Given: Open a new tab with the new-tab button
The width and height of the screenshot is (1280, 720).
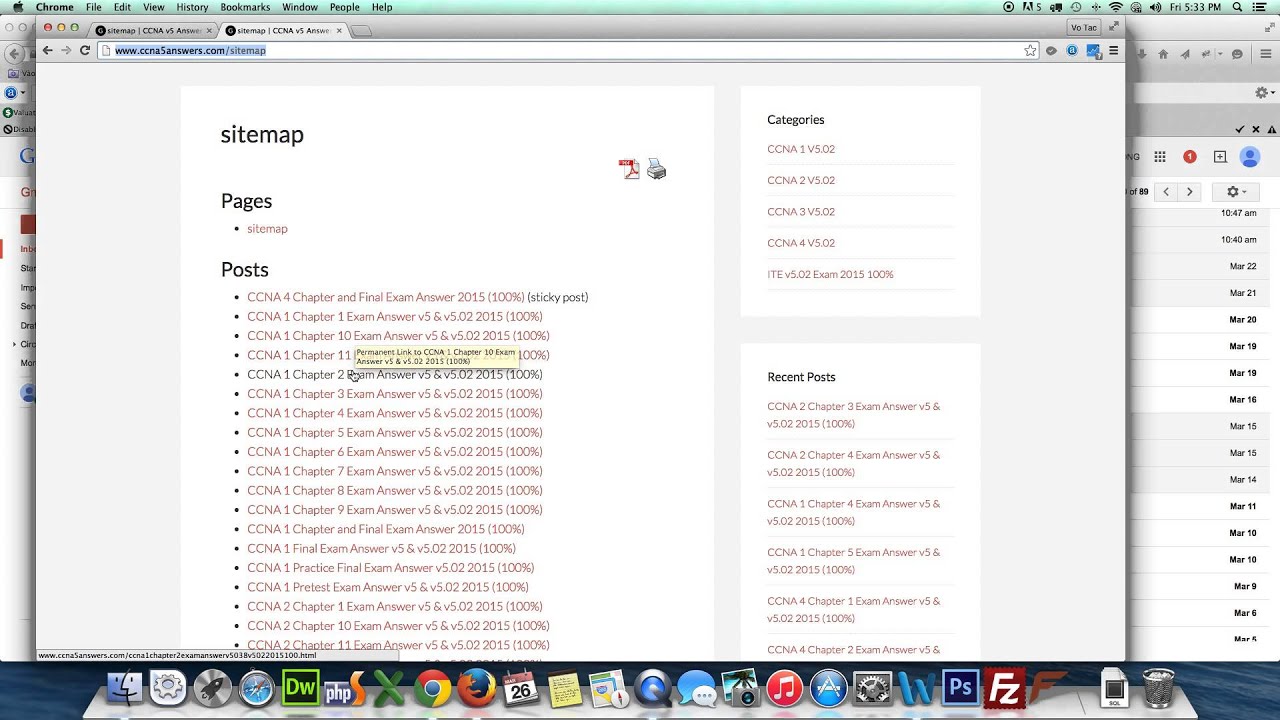Looking at the screenshot, I should point(361,31).
